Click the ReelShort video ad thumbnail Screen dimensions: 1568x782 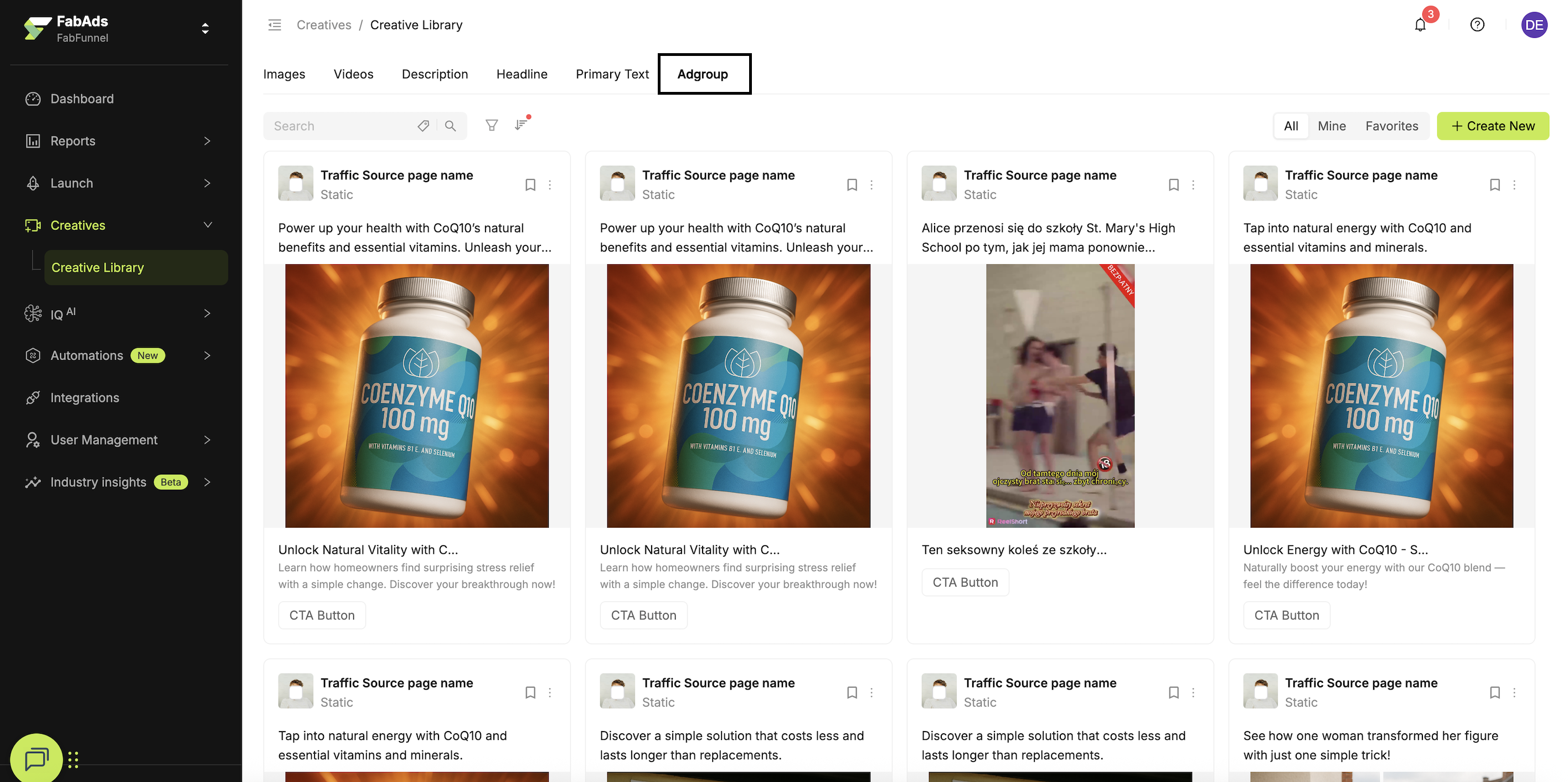tap(1060, 396)
